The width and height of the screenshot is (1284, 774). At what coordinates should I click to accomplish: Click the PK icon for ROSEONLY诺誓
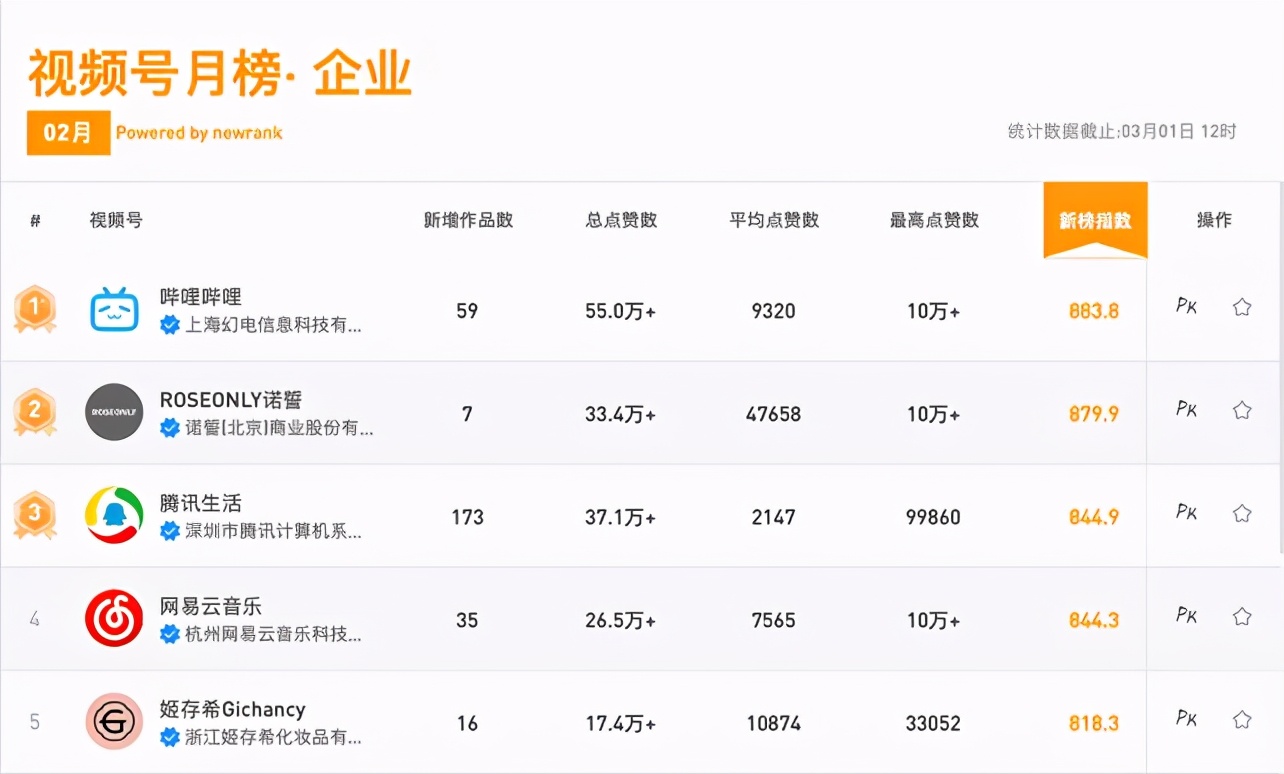(1186, 409)
